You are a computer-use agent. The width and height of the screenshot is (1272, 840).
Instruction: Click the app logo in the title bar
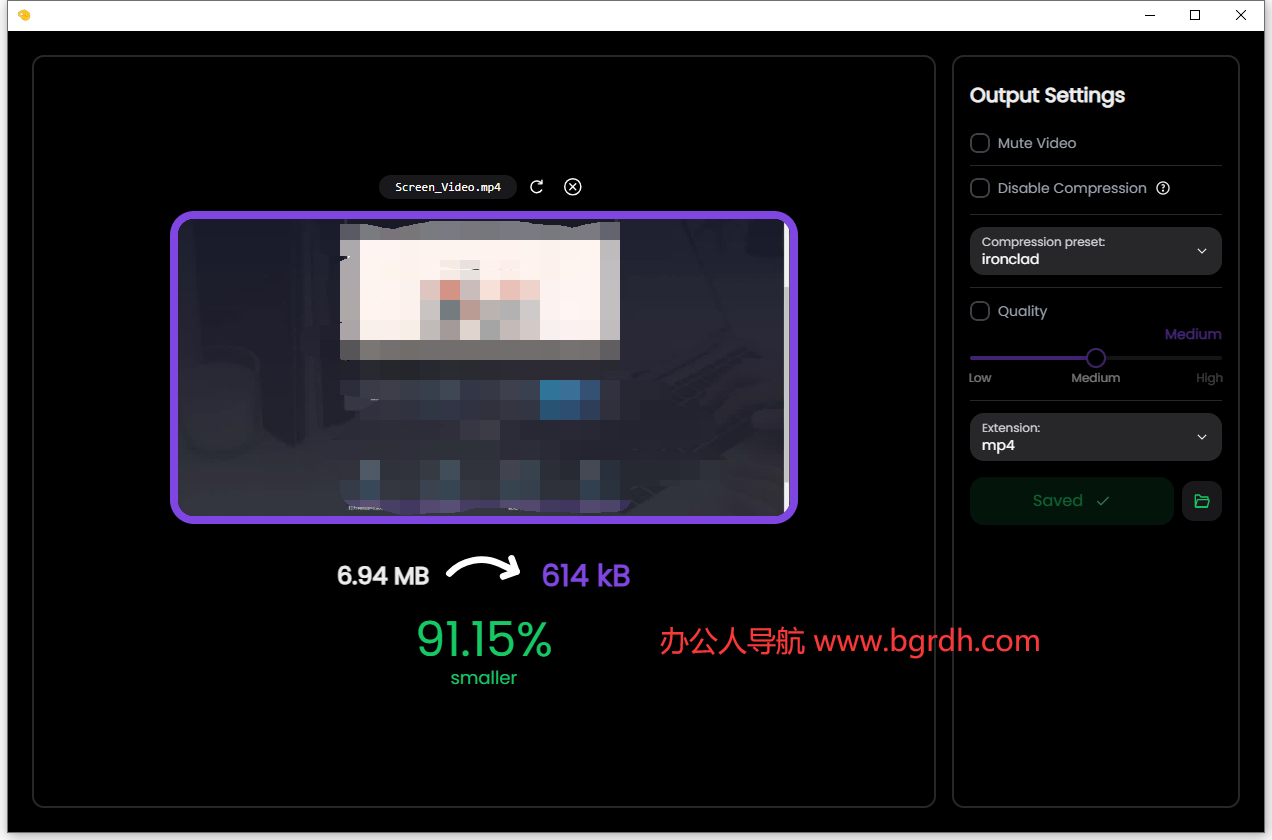tap(24, 15)
